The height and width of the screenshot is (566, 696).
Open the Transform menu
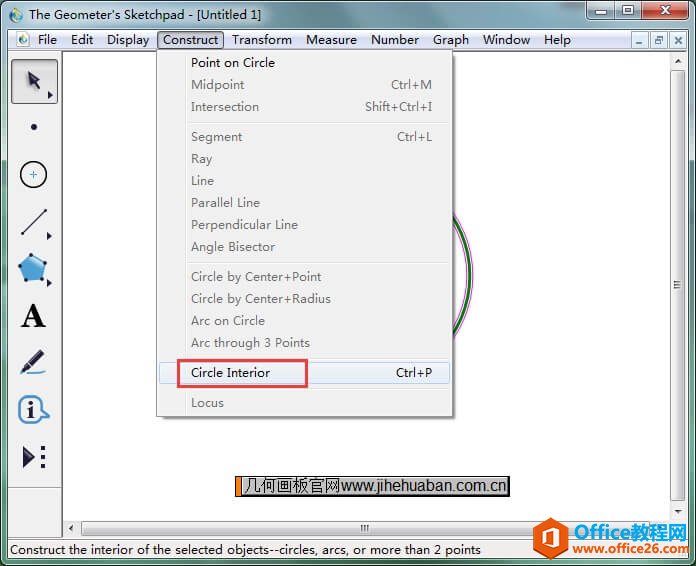(x=262, y=40)
